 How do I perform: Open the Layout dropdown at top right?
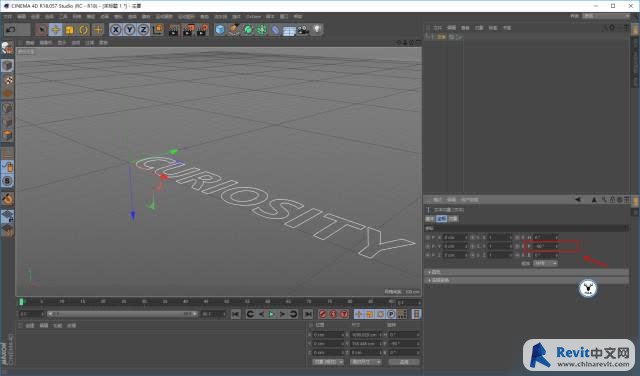[606, 16]
